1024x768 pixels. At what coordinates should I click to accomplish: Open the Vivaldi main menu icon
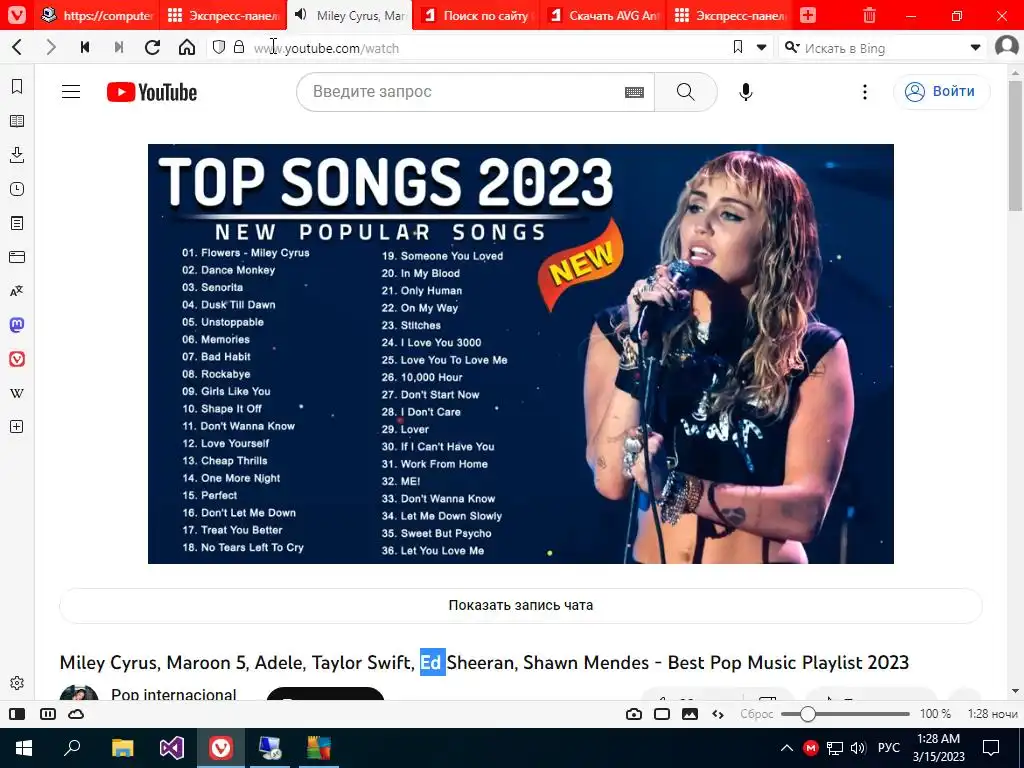[x=16, y=15]
